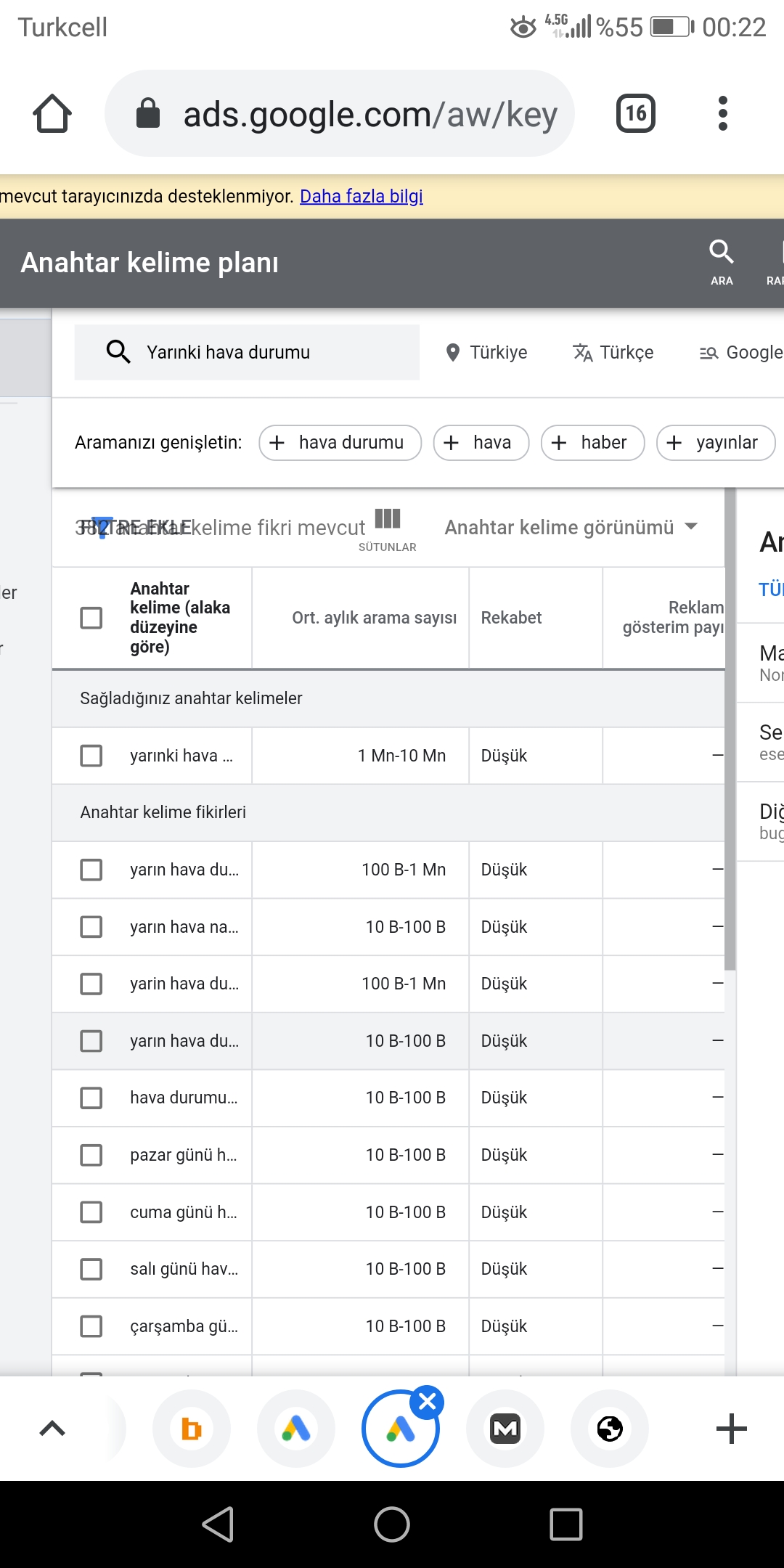Switch to the Gmail tab icon
This screenshot has height=1568, width=784.
click(x=505, y=1429)
